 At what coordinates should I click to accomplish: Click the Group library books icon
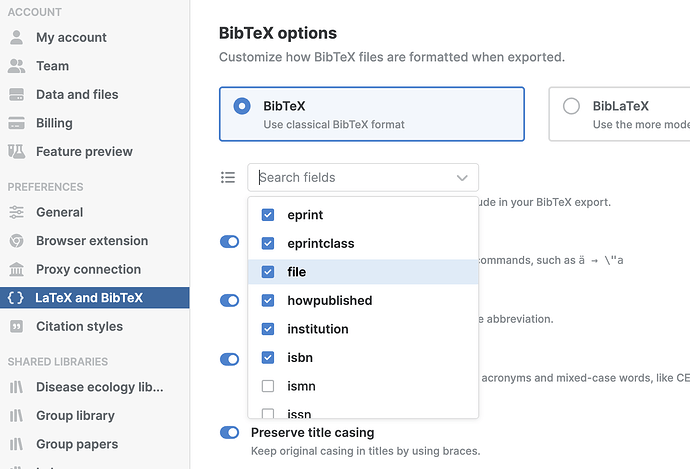click(x=16, y=416)
